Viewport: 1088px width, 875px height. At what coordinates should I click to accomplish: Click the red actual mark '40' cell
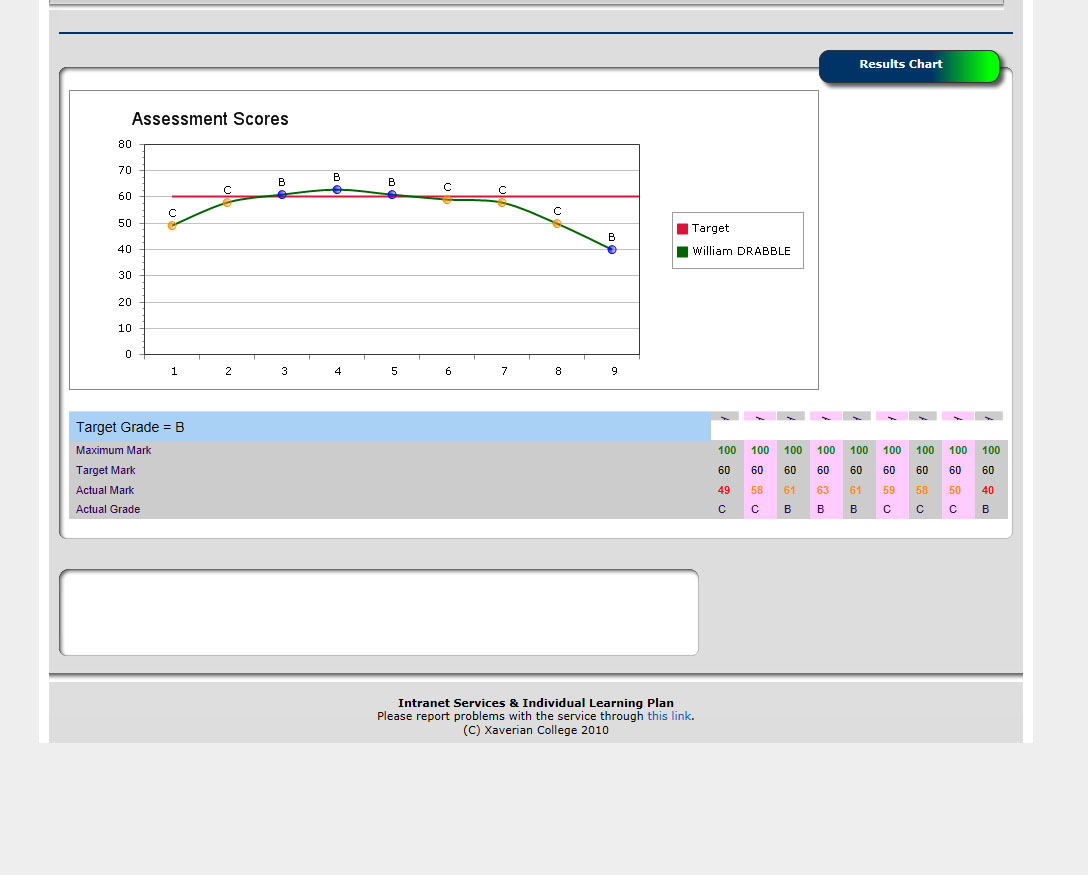click(x=988, y=490)
